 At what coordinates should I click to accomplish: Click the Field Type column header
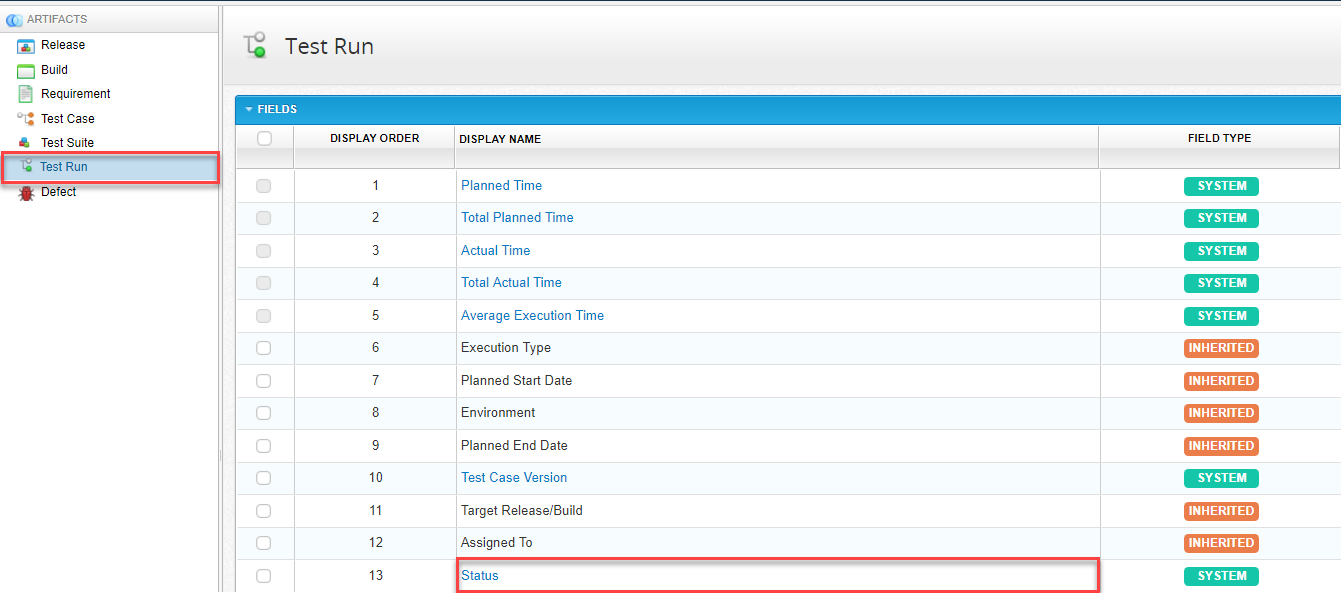point(1219,138)
